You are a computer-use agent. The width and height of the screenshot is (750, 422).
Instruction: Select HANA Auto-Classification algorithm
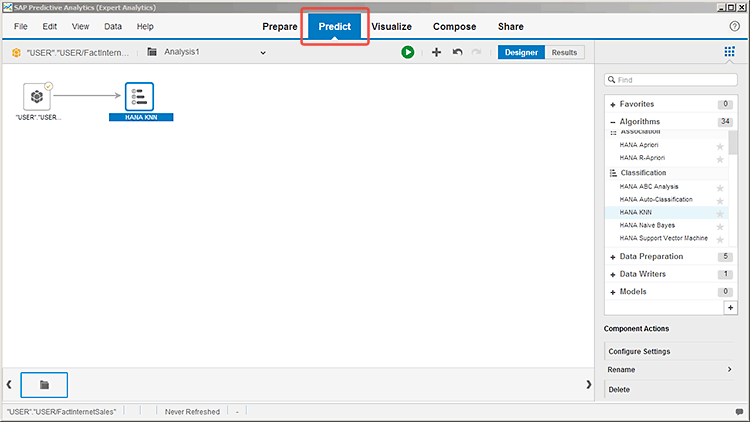[x=656, y=199]
